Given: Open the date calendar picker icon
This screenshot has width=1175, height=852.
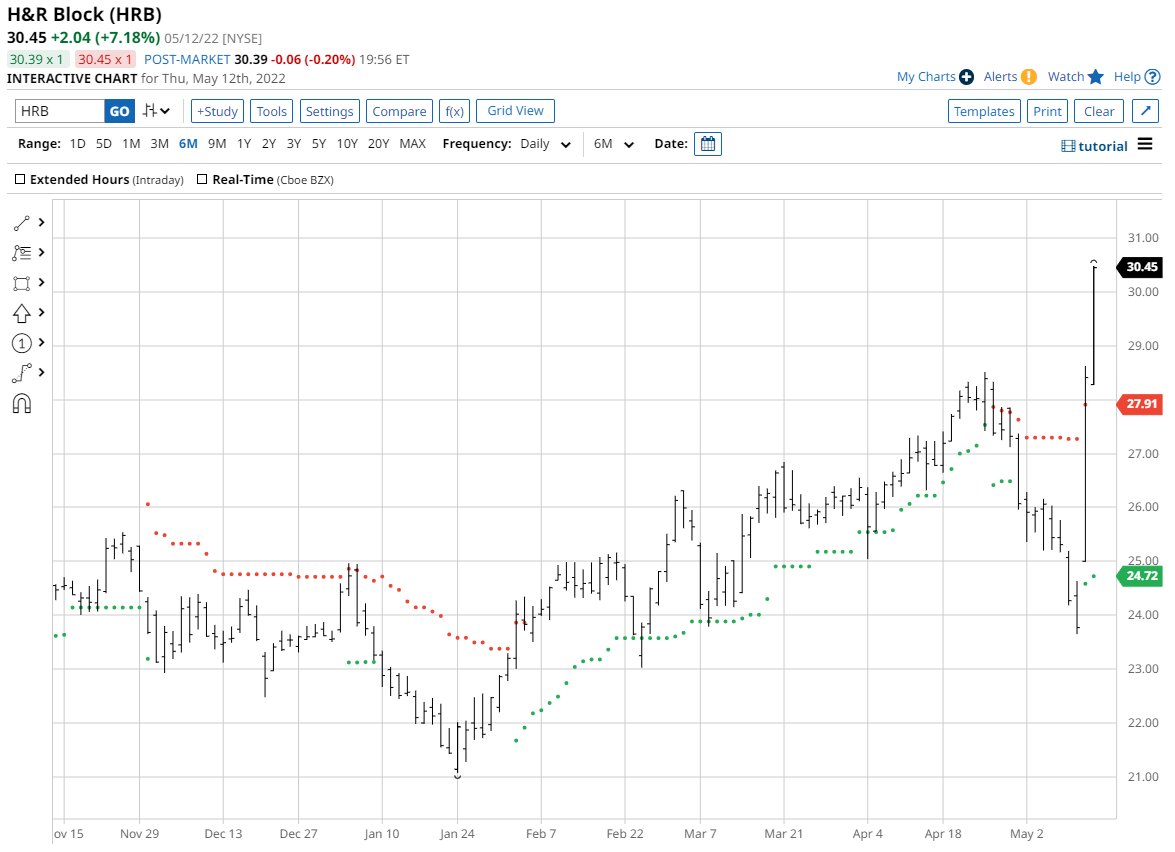Looking at the screenshot, I should pyautogui.click(x=707, y=144).
